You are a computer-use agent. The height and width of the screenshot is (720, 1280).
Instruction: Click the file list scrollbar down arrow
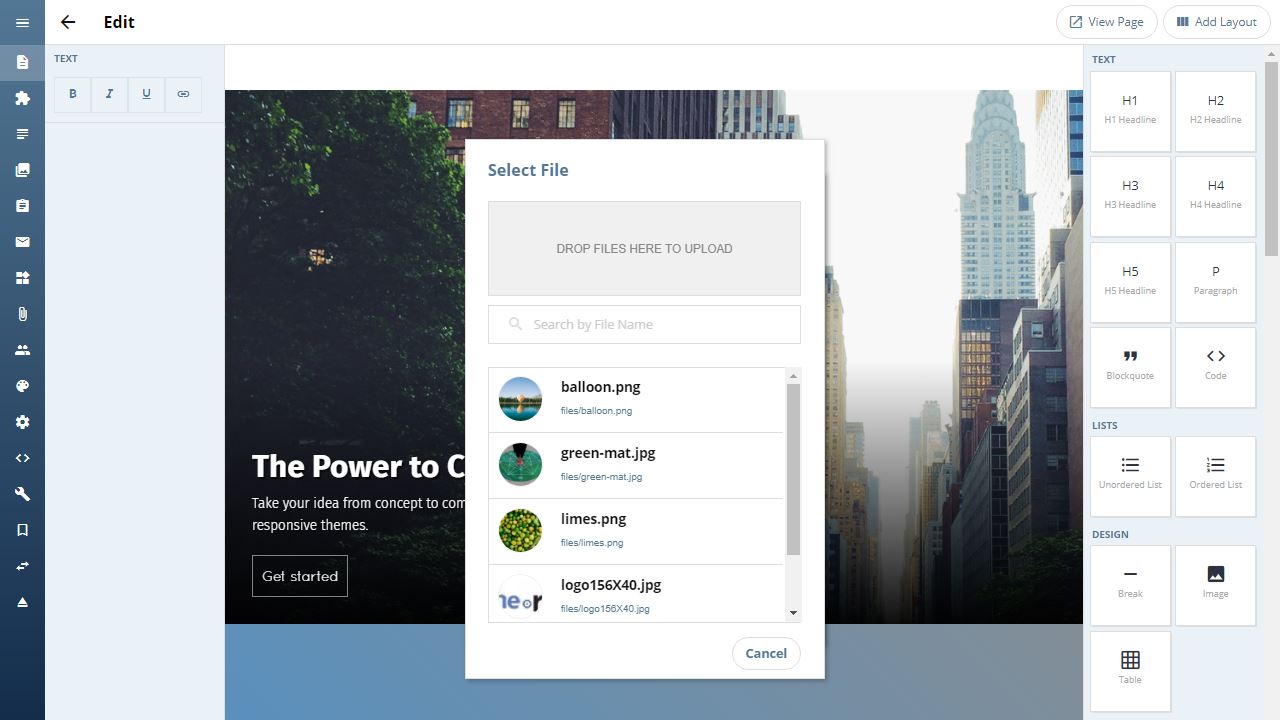(x=794, y=613)
